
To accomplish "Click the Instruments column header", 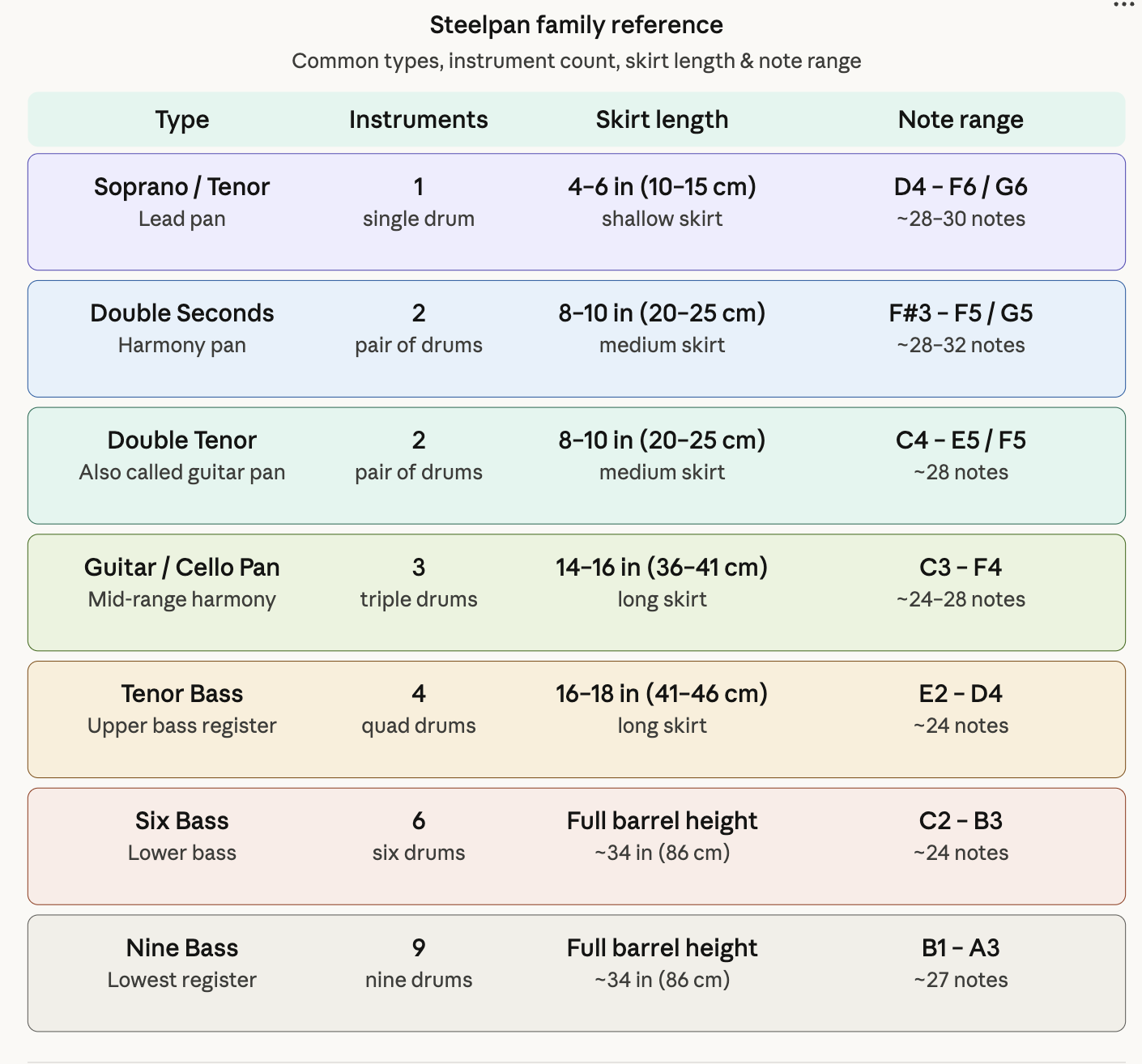I will pyautogui.click(x=418, y=120).
